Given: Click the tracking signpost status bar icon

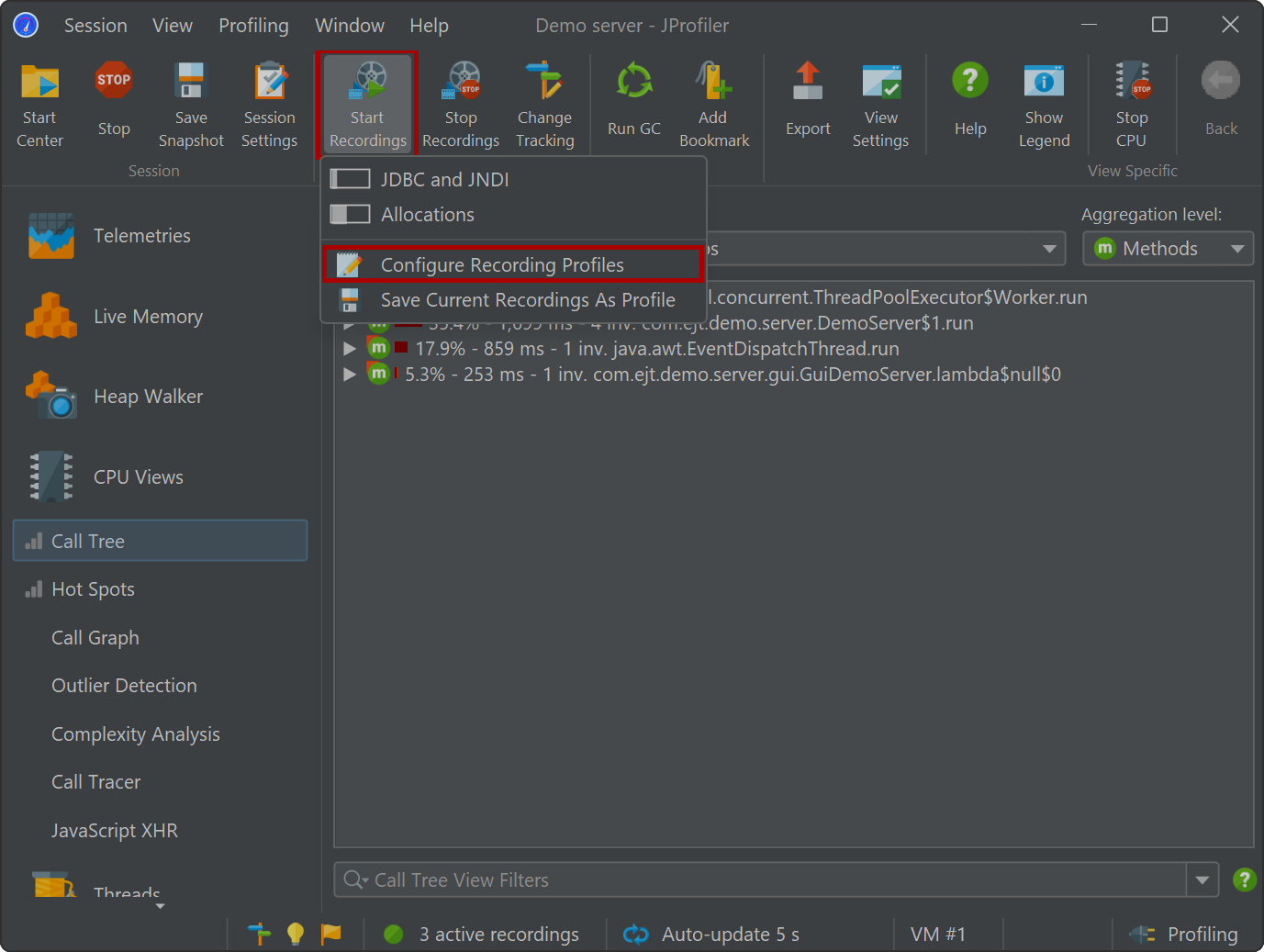Looking at the screenshot, I should (259, 934).
